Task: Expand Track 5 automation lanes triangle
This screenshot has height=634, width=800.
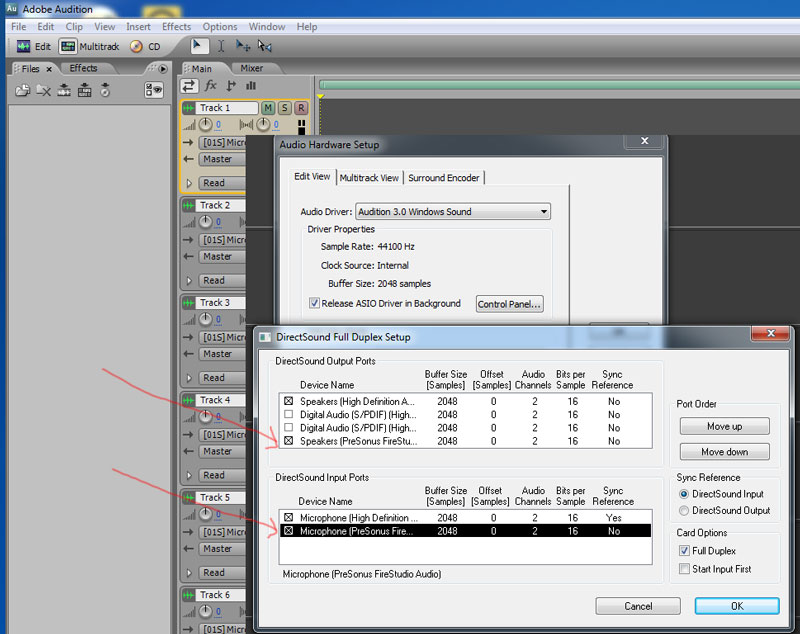Action: pyautogui.click(x=189, y=572)
